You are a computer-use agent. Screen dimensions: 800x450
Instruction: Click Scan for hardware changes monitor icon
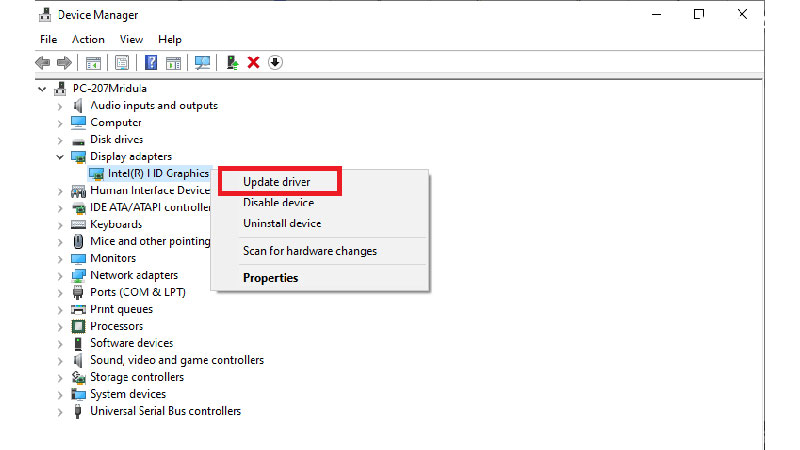pos(203,63)
